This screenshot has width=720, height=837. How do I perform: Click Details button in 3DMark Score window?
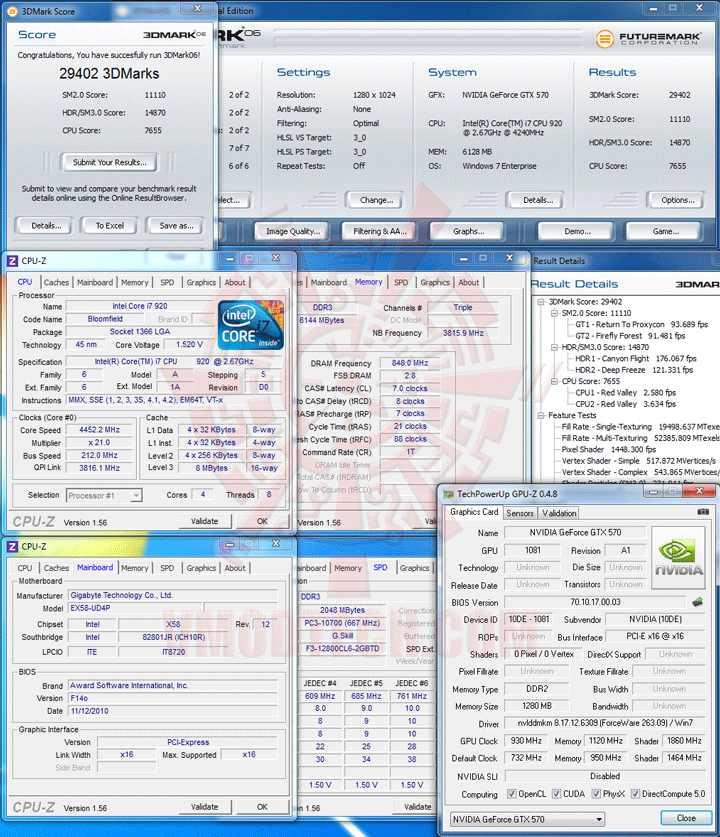46,226
